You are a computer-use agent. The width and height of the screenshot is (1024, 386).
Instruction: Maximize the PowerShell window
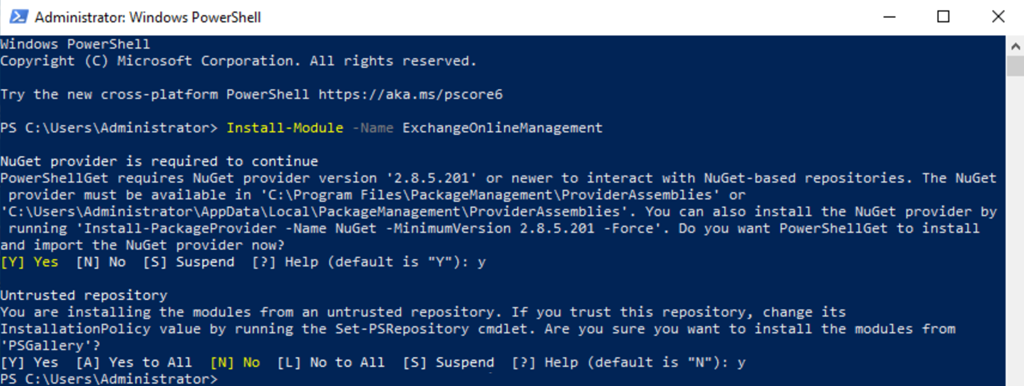point(943,18)
